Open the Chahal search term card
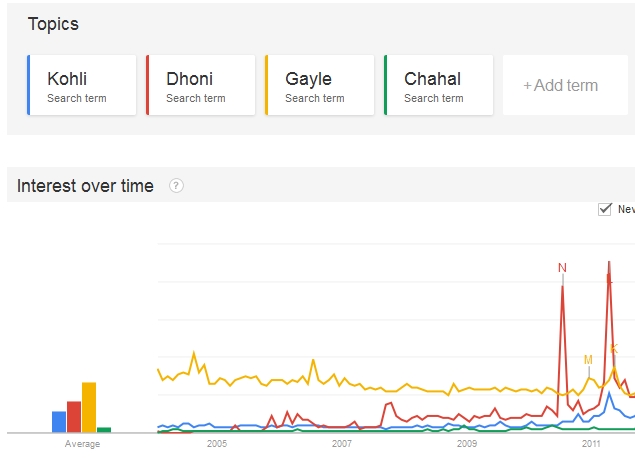The image size is (635, 459). [439, 85]
